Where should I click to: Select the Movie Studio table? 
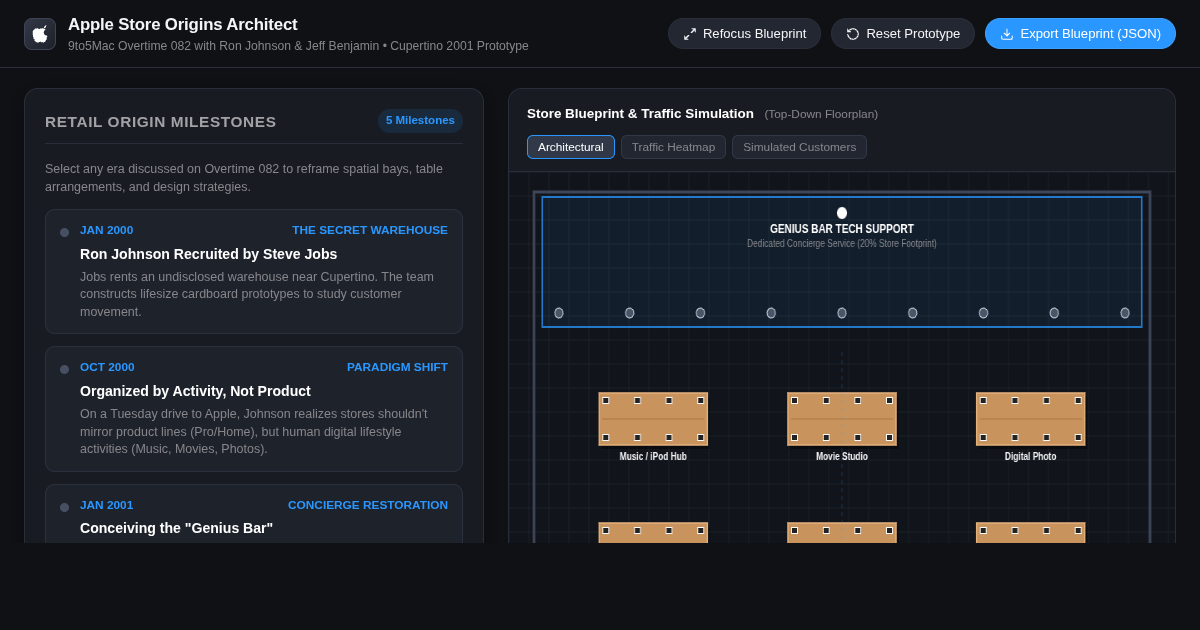[x=842, y=419]
